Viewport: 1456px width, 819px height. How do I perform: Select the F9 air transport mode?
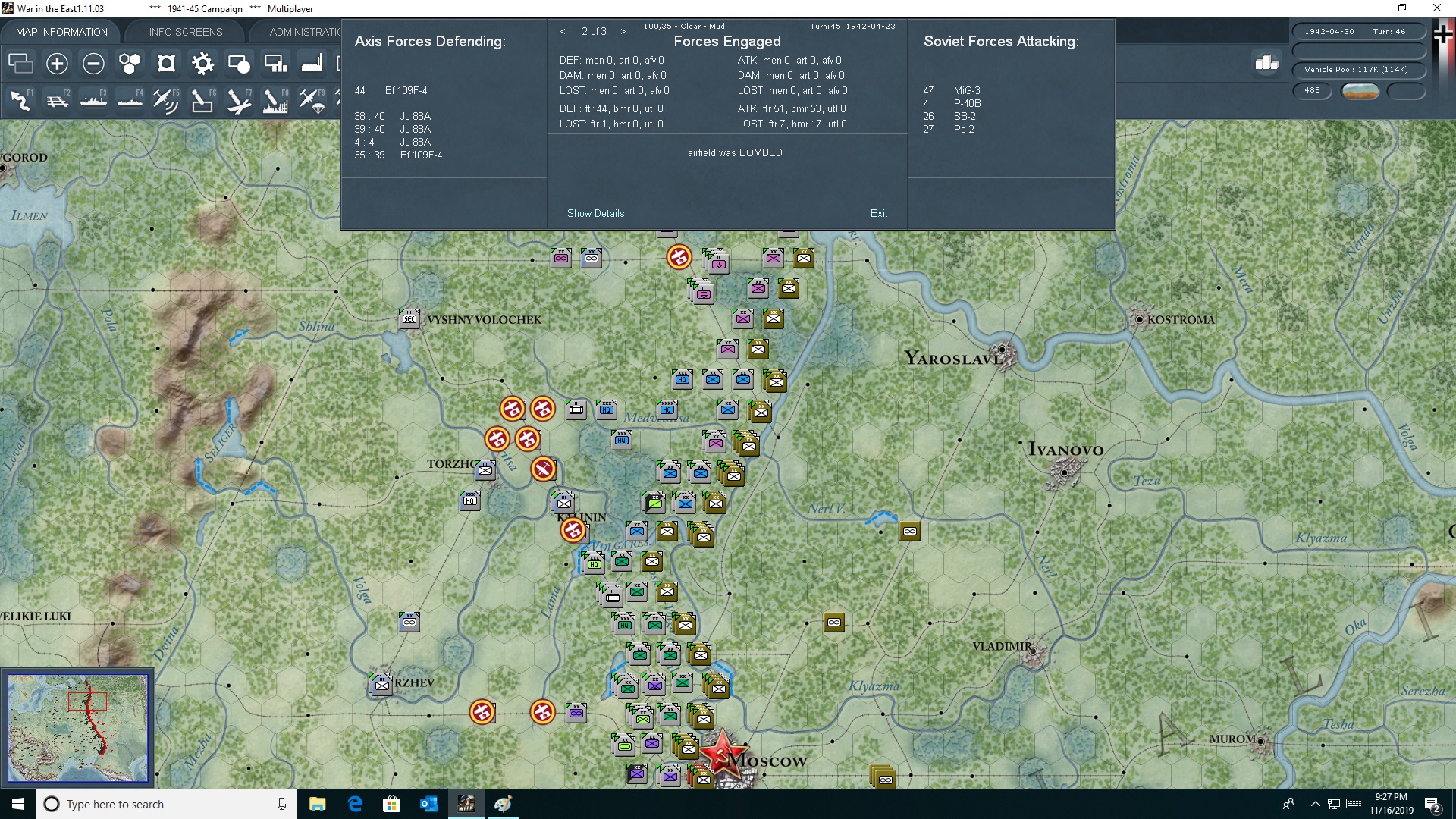tap(312, 100)
